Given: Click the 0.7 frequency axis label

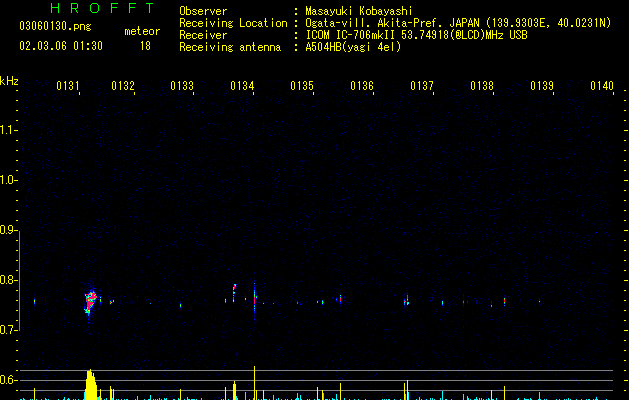Looking at the screenshot, I should pyautogui.click(x=8, y=330).
